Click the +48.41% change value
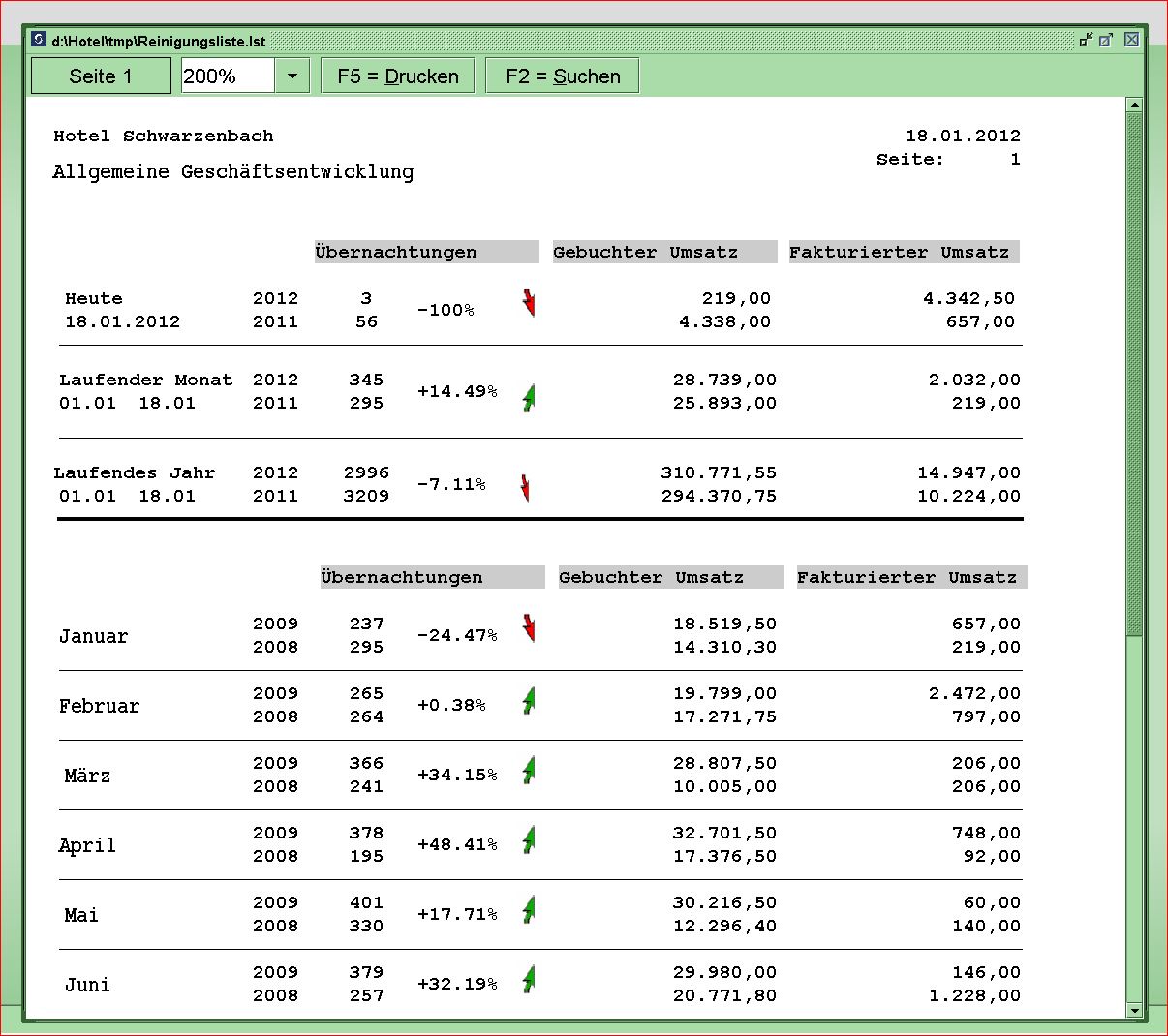 (x=457, y=844)
